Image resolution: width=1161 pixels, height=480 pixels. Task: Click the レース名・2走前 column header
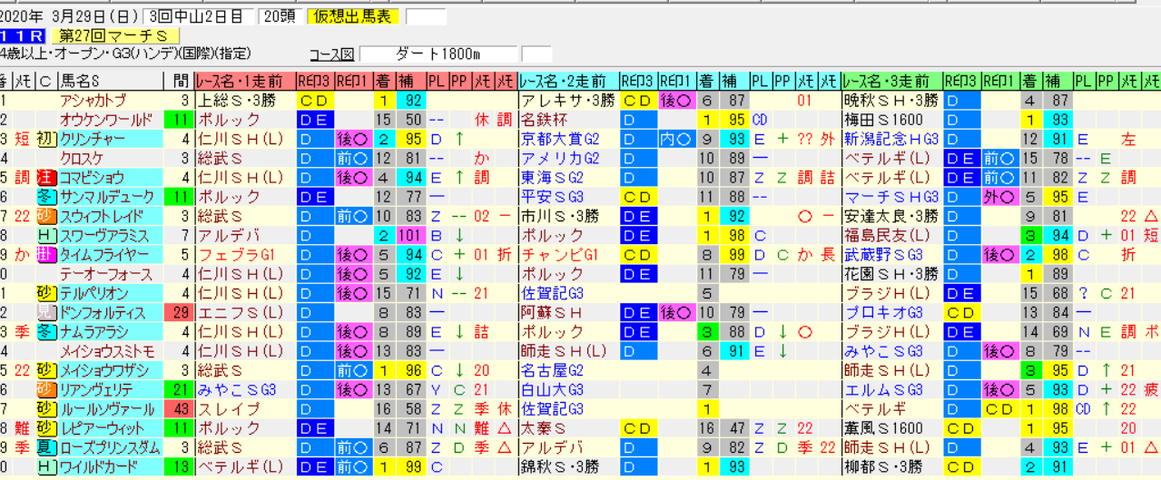tap(569, 81)
